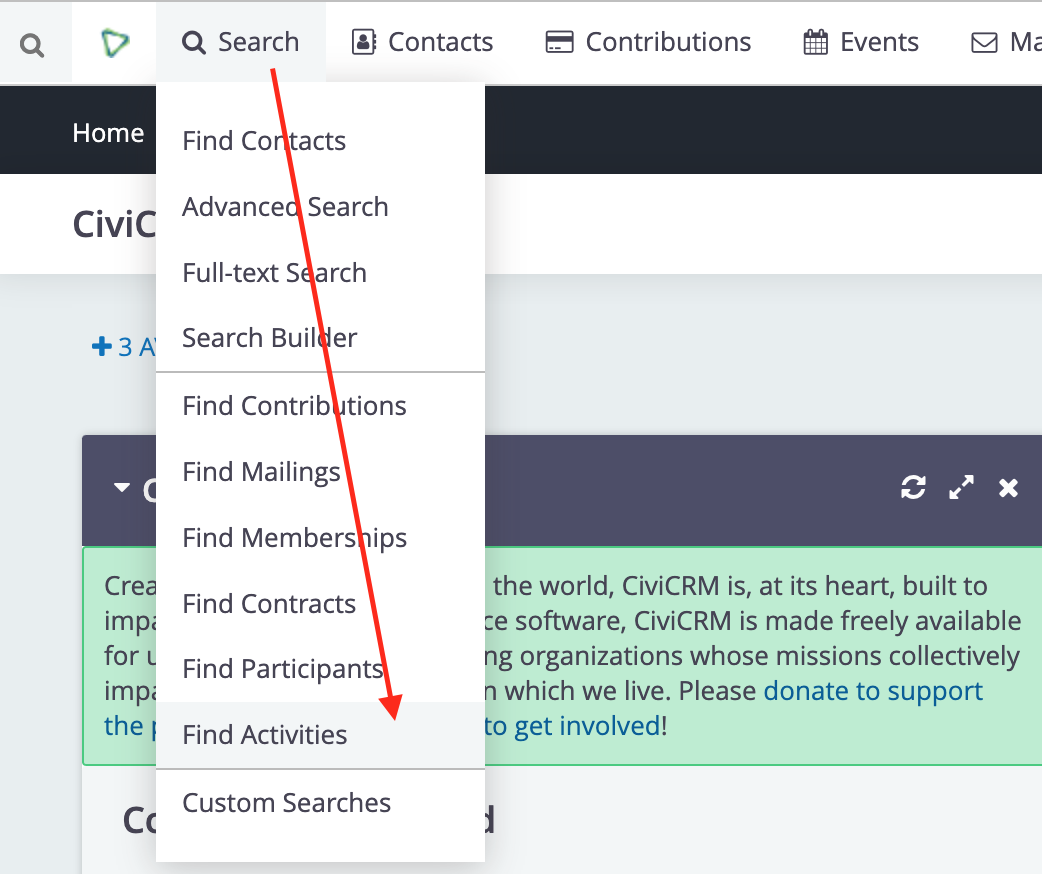Close the Search menu in navigation bar
Screen dimensions: 1042x874
click(x=241, y=42)
